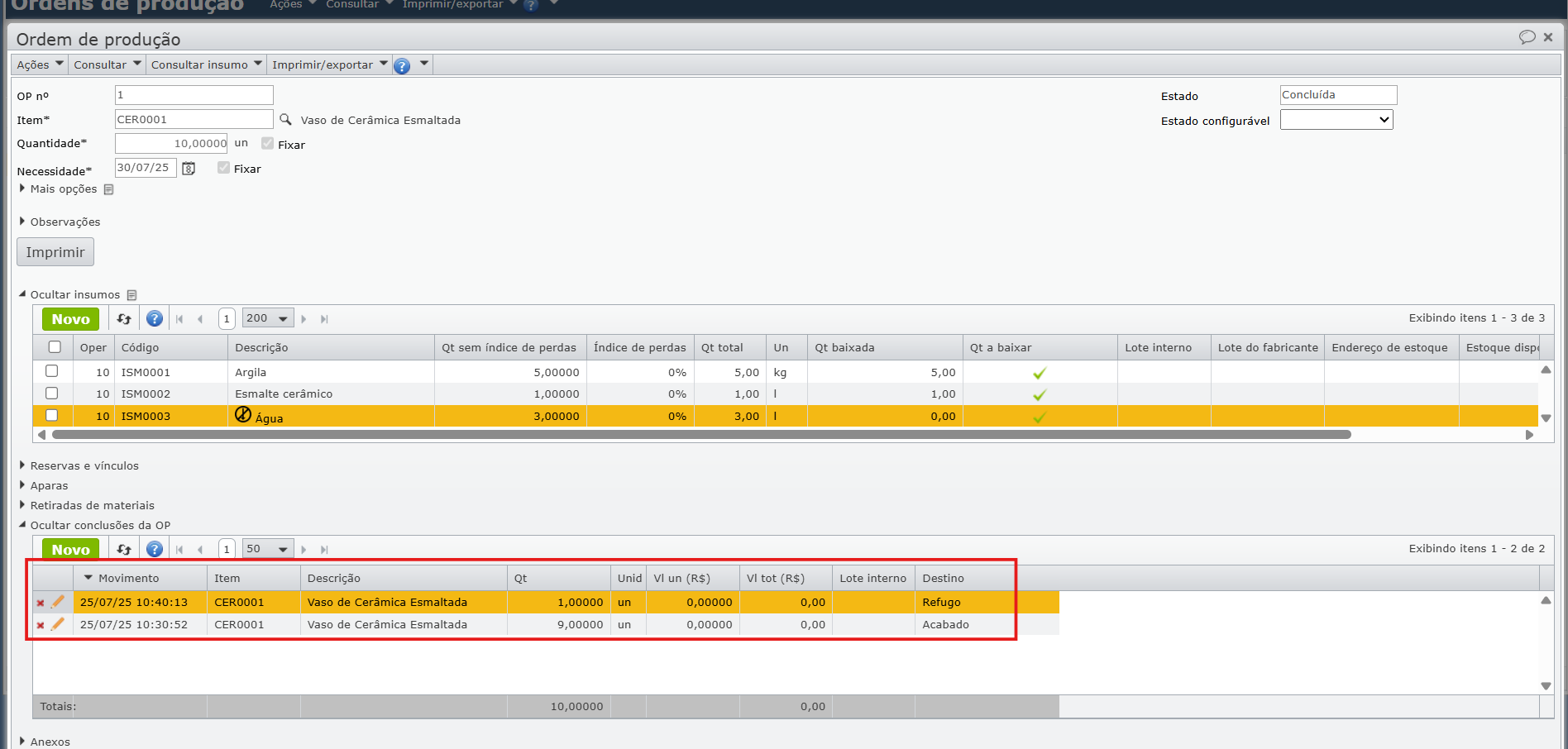
Task: Click the options icon beside Mais opções
Action: point(108,189)
